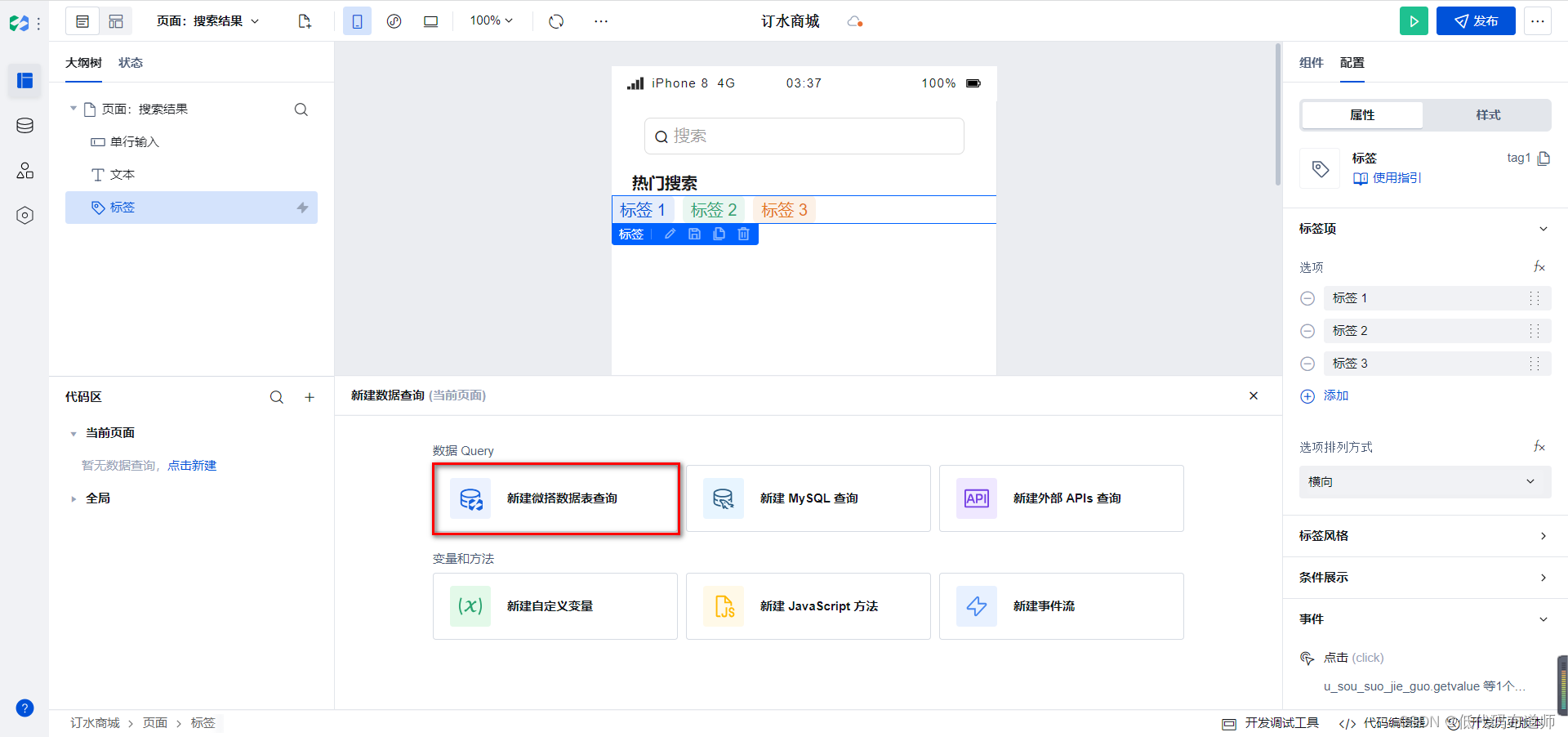This screenshot has height=737, width=1568.
Task: Open the components and shapes sidebar icon
Action: (24, 171)
